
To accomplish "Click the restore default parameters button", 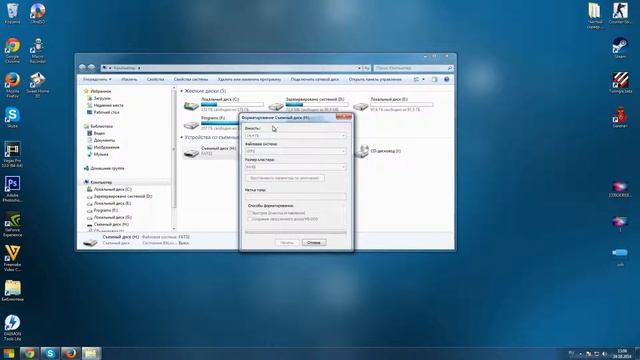I will pos(285,178).
